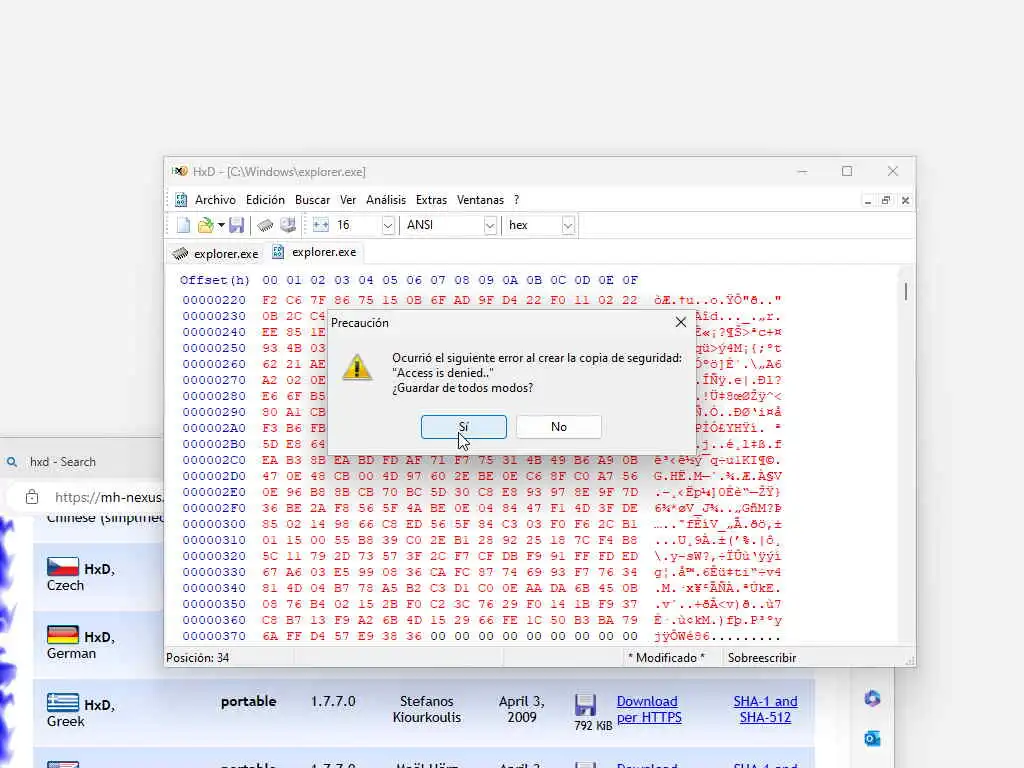The image size is (1024, 768).
Task: Minimize the inner document window
Action: pos(867,200)
